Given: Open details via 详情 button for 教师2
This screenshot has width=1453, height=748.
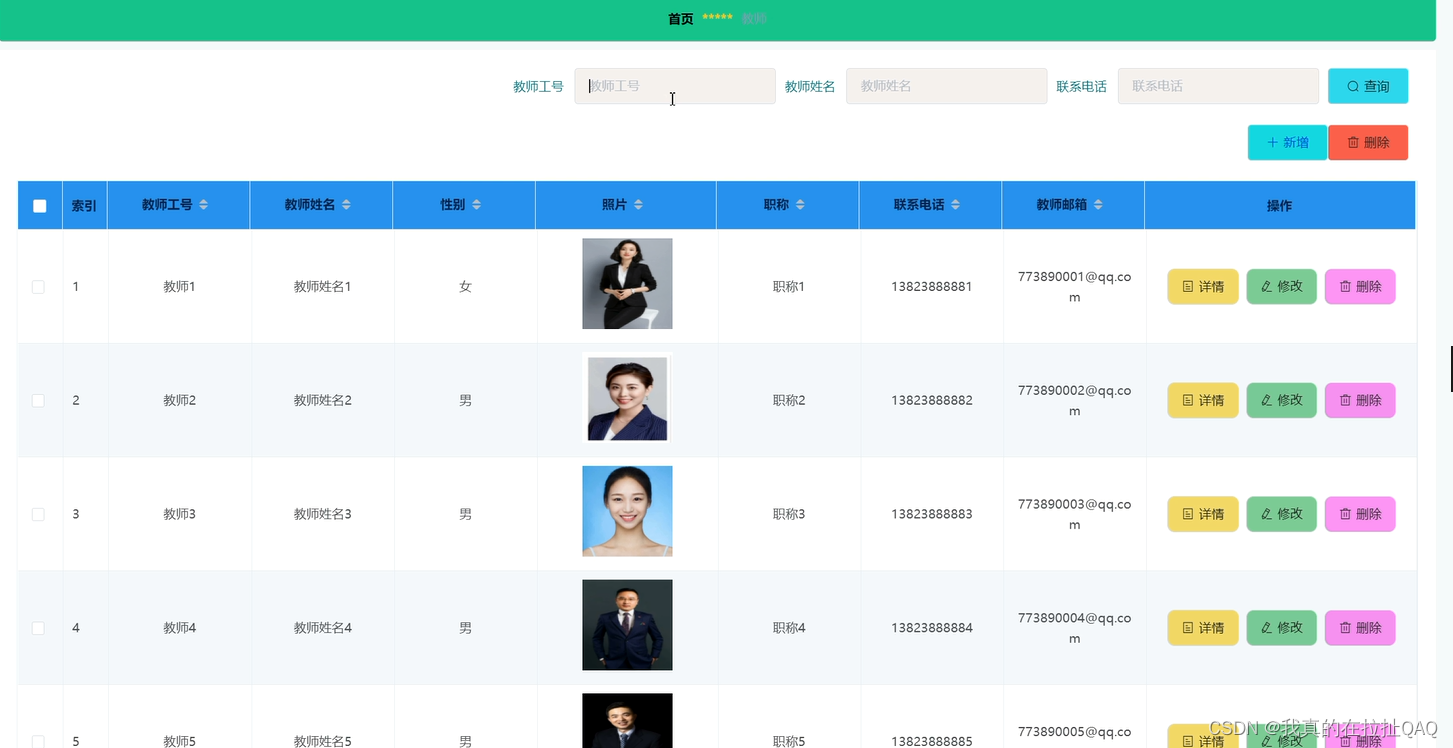Looking at the screenshot, I should click(1202, 400).
